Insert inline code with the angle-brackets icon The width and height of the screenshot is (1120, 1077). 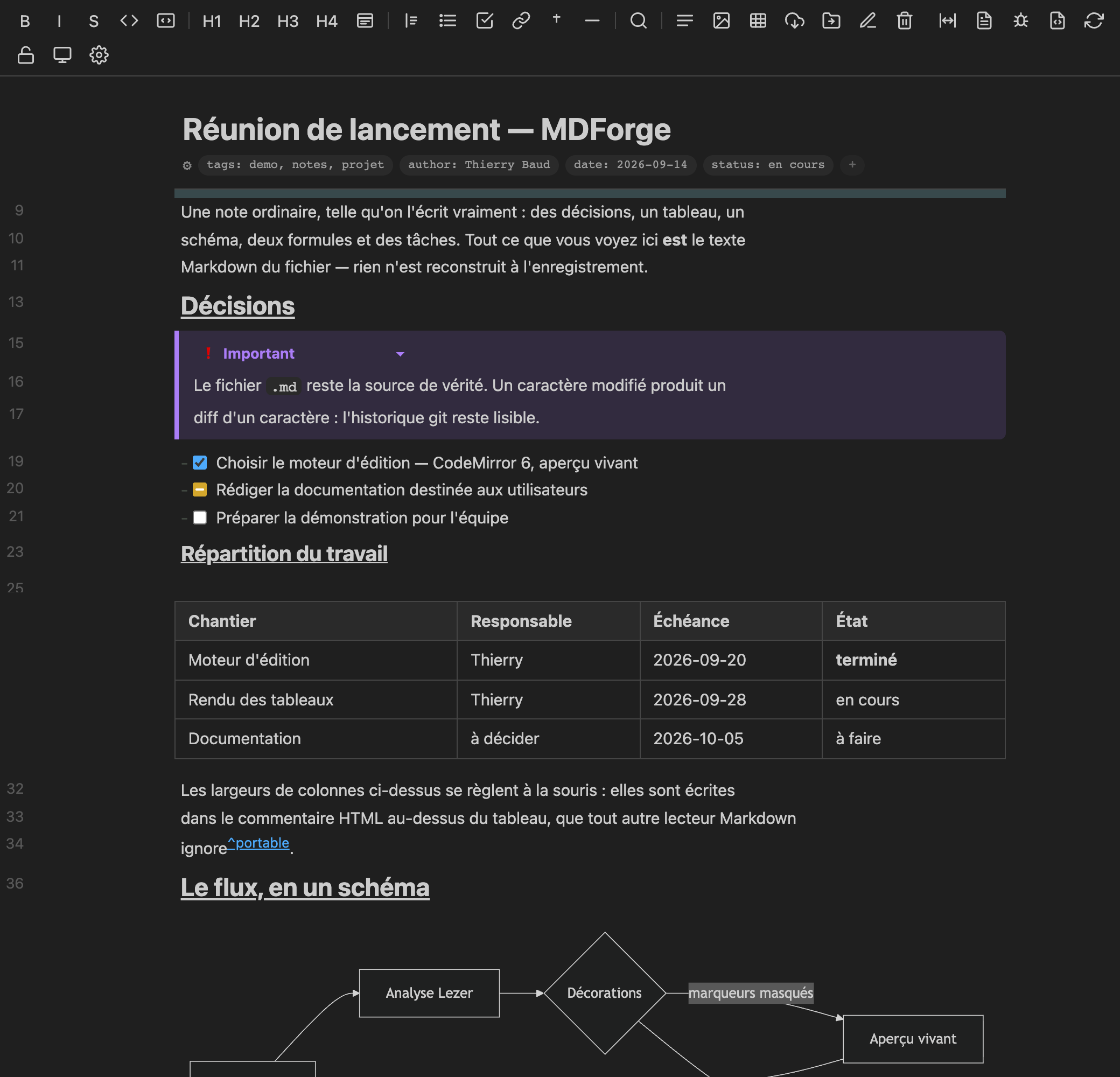[x=129, y=21]
